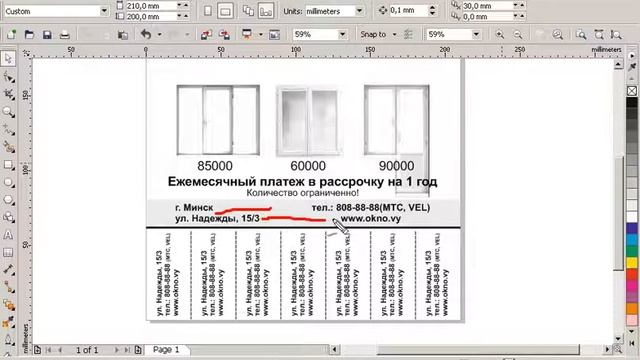
Task: Pick the No Color swatch
Action: 632,91
